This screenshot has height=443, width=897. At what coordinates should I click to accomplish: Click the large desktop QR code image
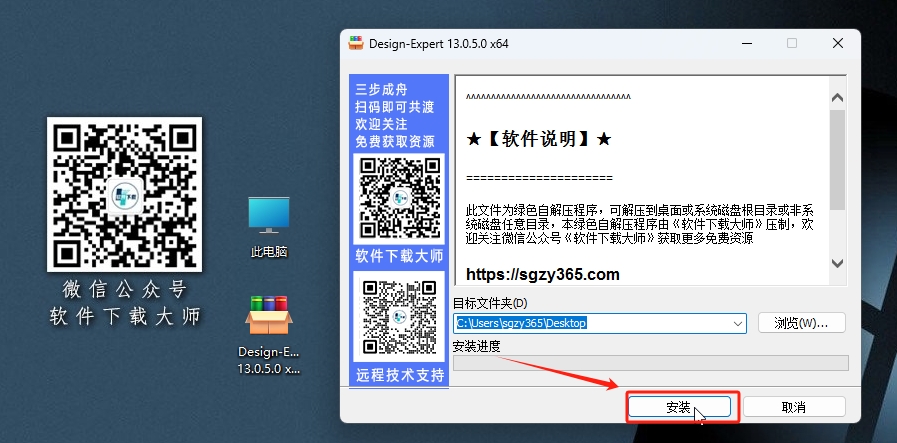point(124,195)
